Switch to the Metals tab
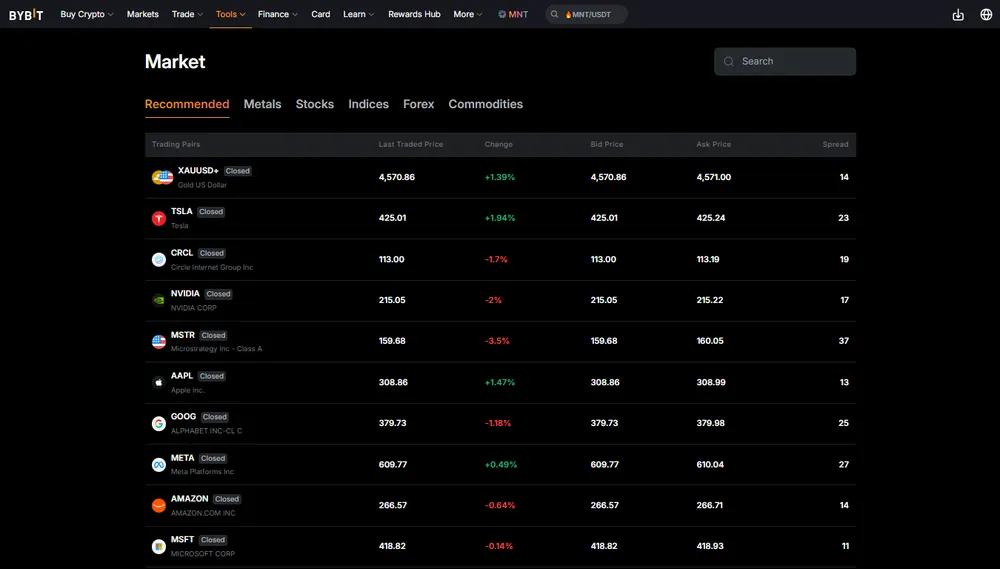 (262, 104)
